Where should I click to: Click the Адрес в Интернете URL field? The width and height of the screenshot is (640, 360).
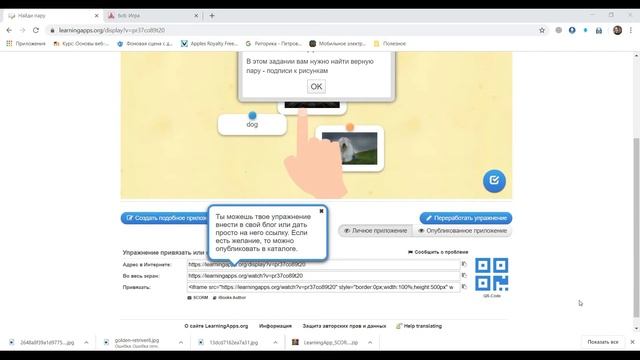pos(324,264)
